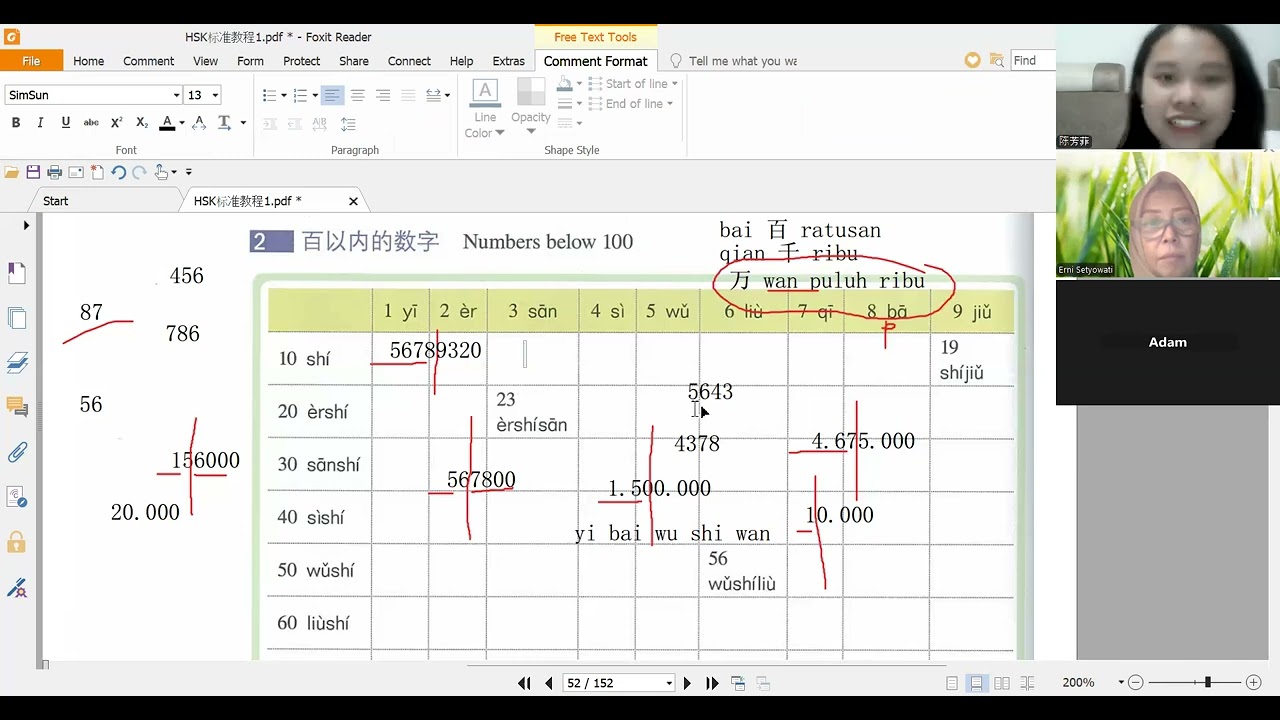The height and width of the screenshot is (720, 1280).
Task: Open the File menu
Action: tap(31, 61)
